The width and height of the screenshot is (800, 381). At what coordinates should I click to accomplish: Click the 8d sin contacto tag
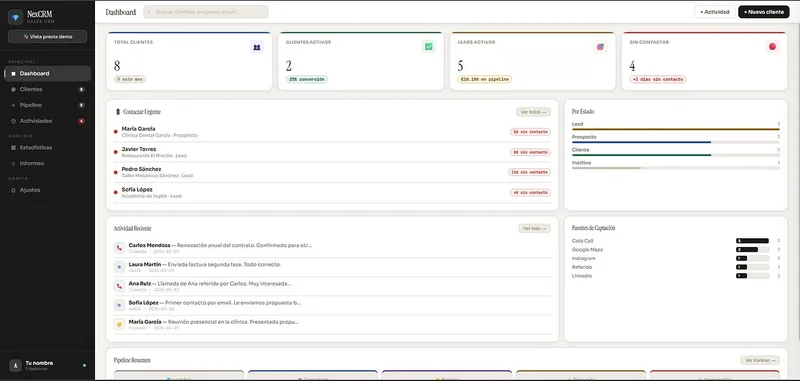pyautogui.click(x=530, y=152)
